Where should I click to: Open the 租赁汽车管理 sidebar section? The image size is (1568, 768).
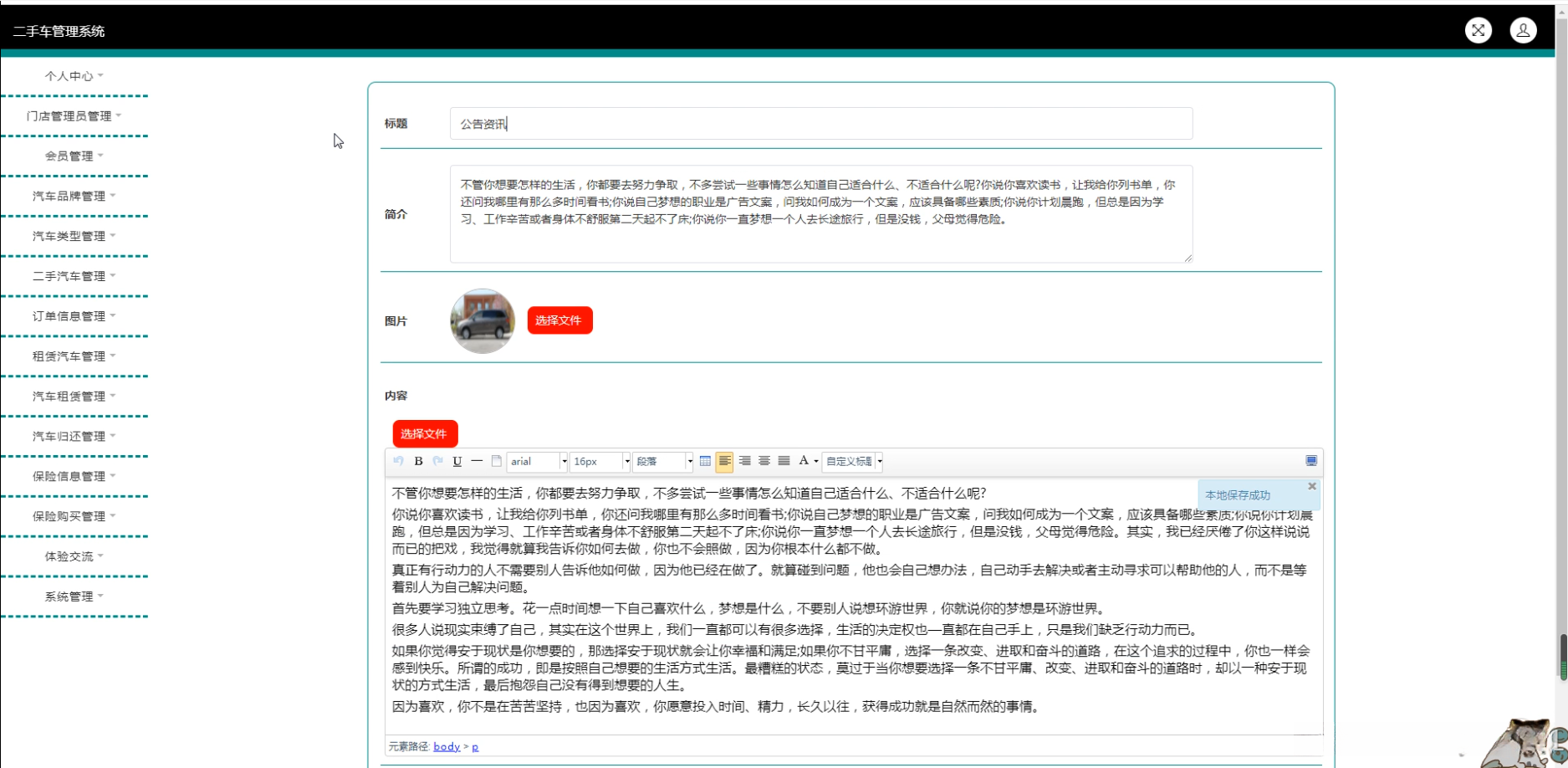tap(74, 356)
